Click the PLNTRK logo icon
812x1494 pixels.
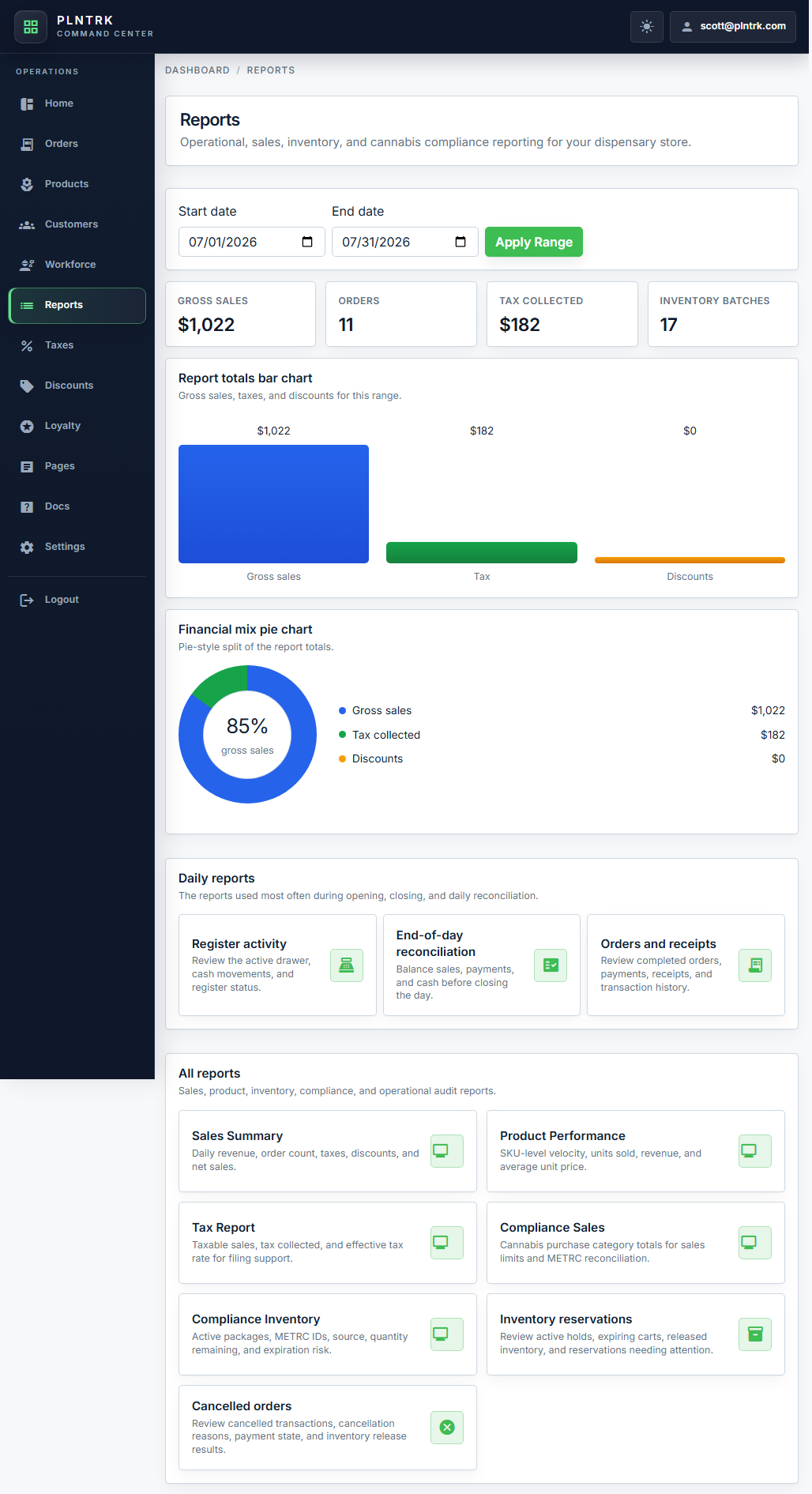point(31,27)
